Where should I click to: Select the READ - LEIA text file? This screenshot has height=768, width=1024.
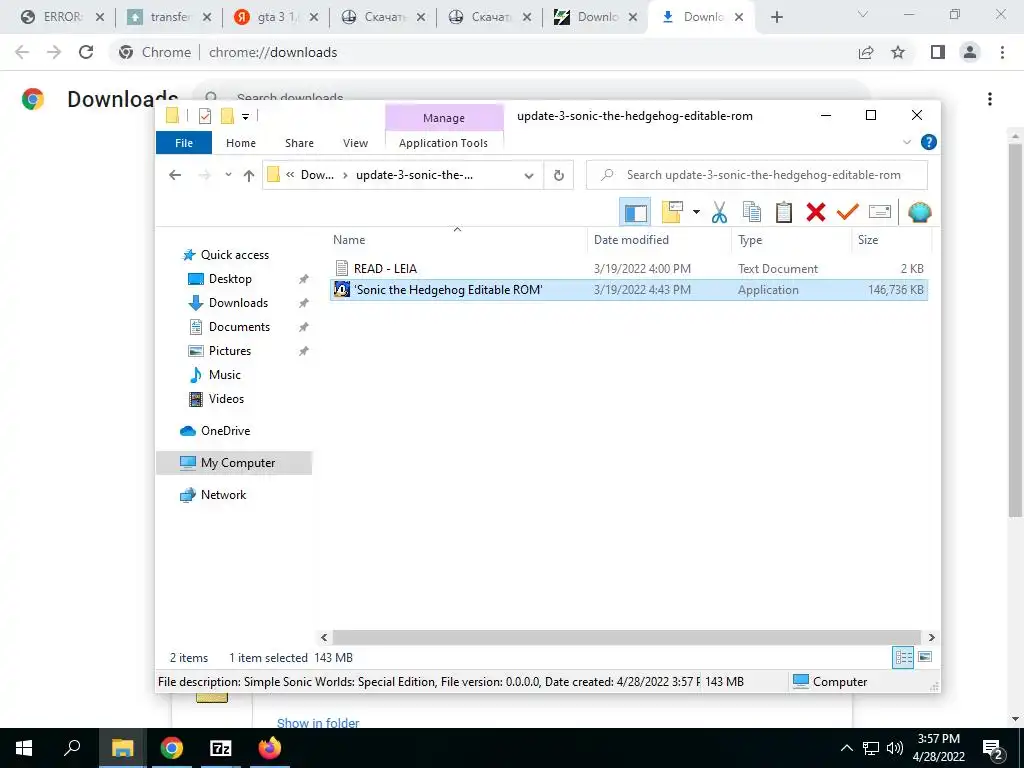629,268
